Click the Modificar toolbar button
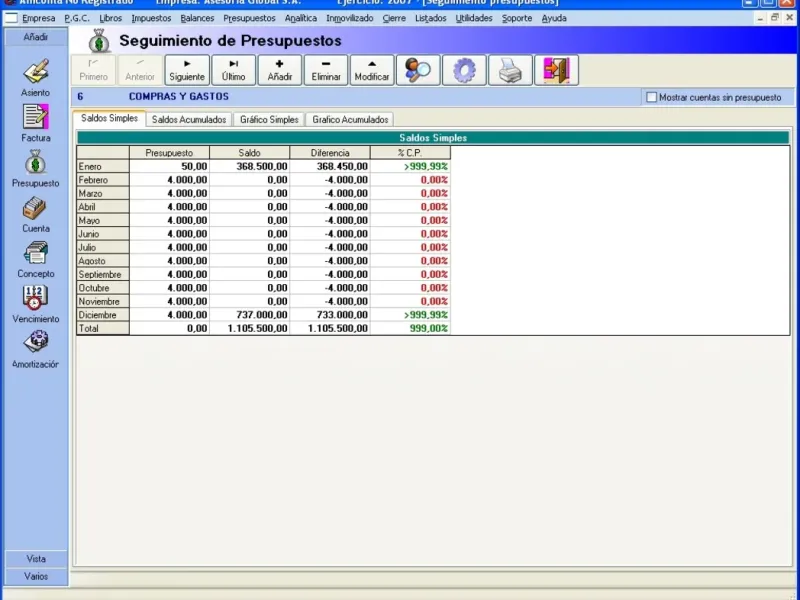This screenshot has height=600, width=800. pyautogui.click(x=371, y=70)
